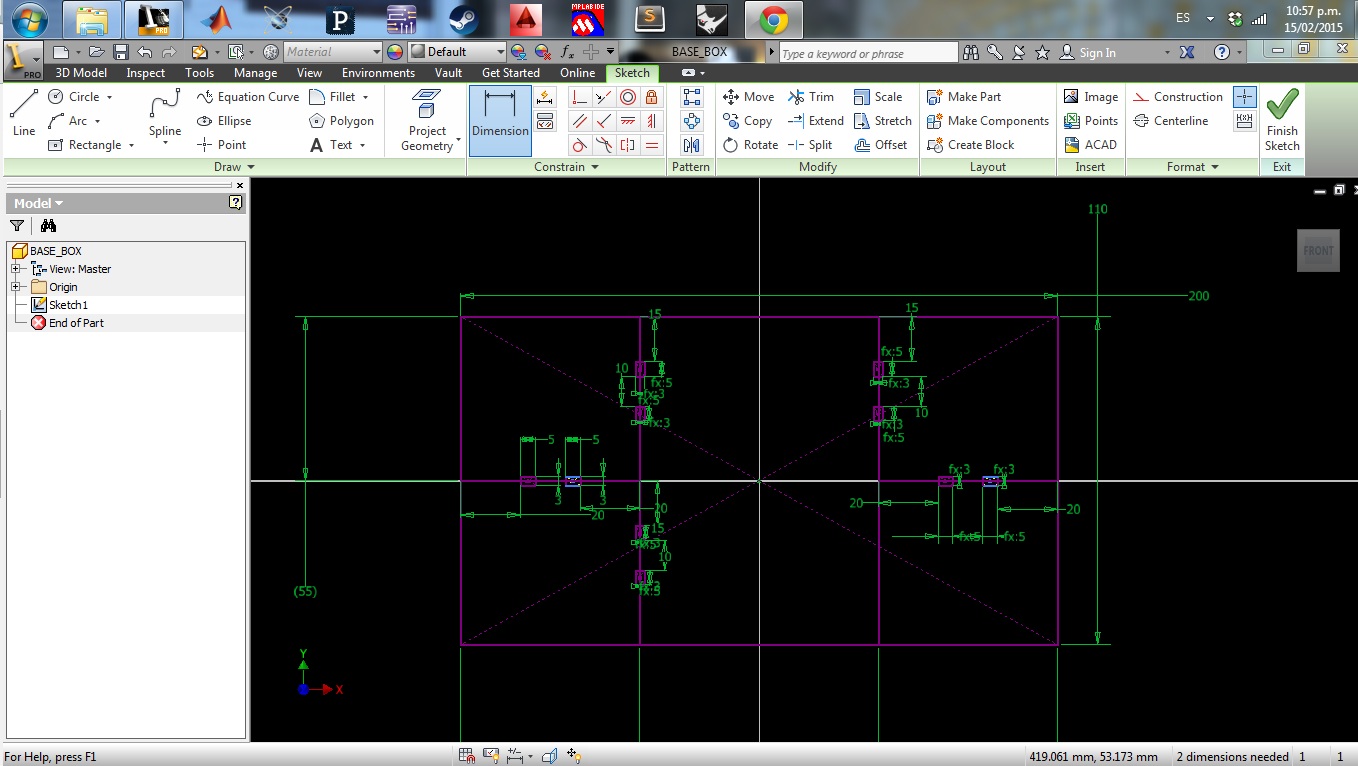Select the Spline tool
This screenshot has width=1358, height=766.
coord(165,115)
